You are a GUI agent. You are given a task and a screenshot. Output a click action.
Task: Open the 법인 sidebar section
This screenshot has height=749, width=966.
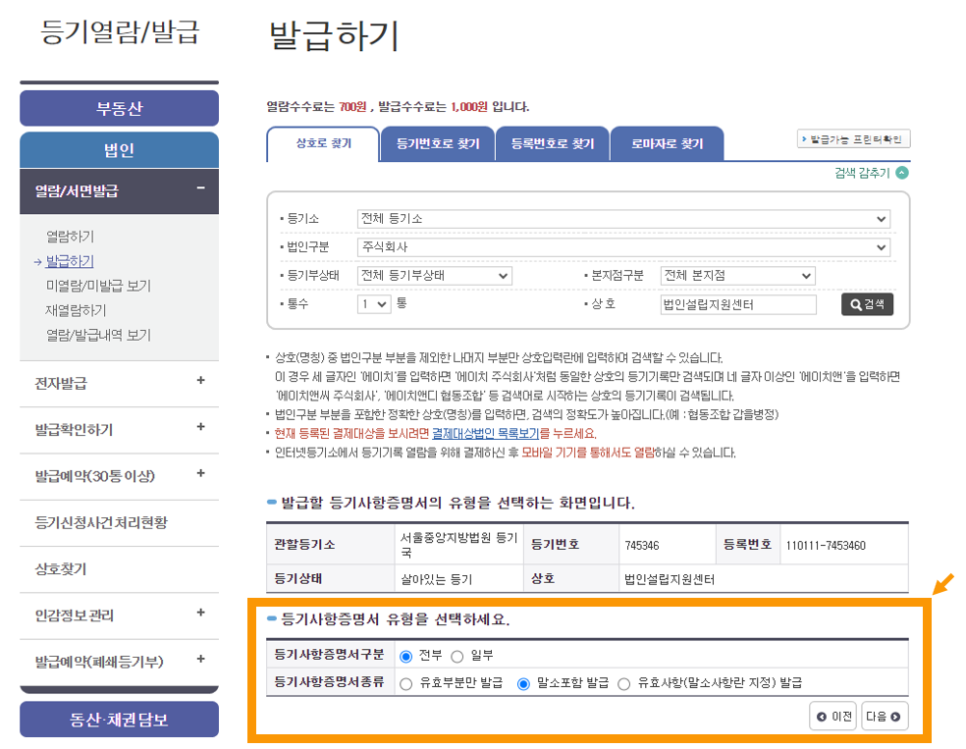point(120,150)
